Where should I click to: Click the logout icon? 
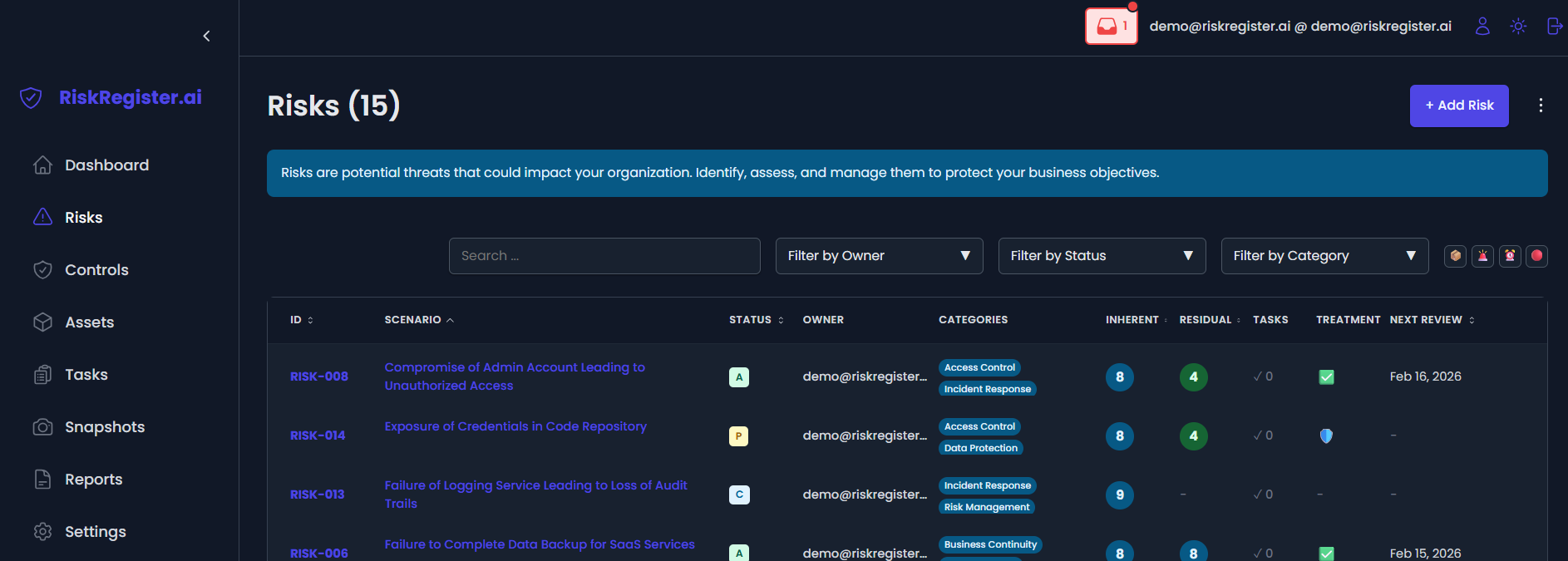[x=1554, y=27]
